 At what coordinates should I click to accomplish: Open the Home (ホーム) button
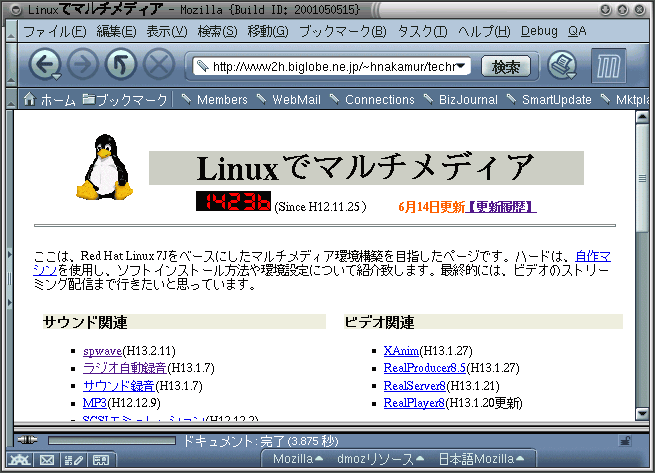point(49,100)
